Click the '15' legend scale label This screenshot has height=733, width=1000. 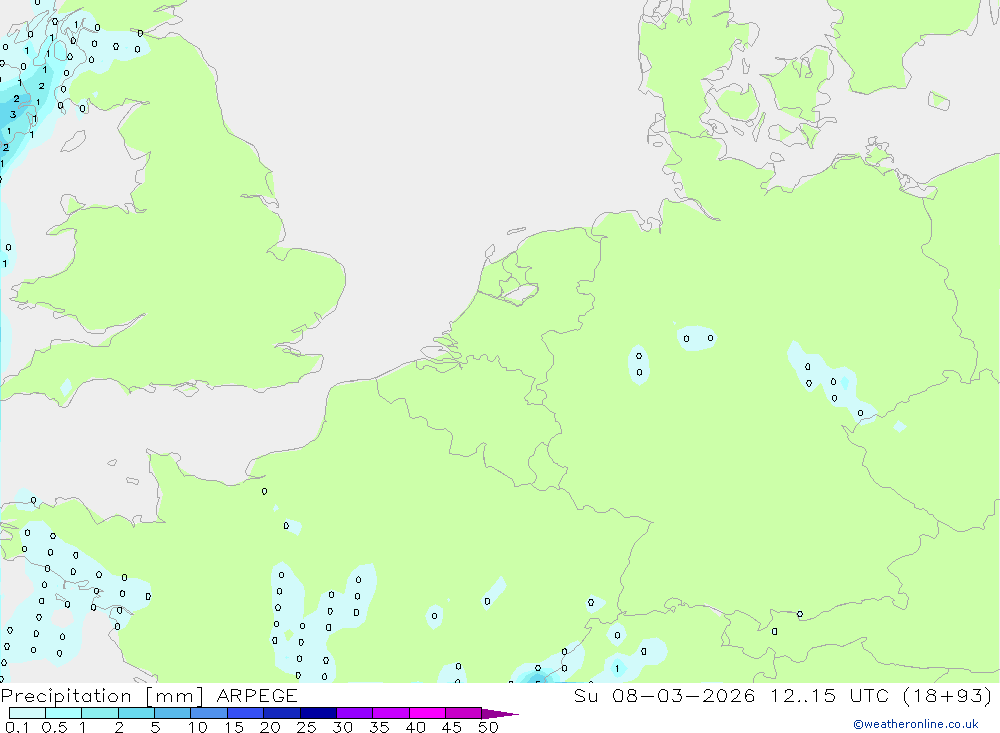pyautogui.click(x=234, y=727)
